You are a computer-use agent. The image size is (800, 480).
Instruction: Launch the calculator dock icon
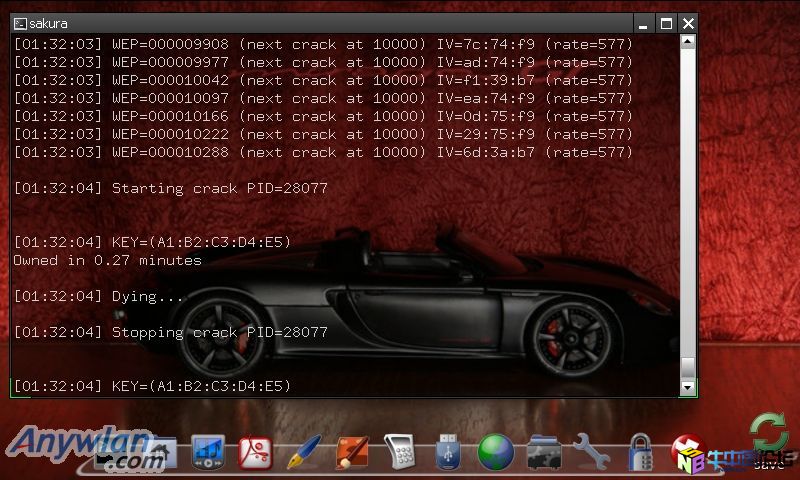(400, 453)
